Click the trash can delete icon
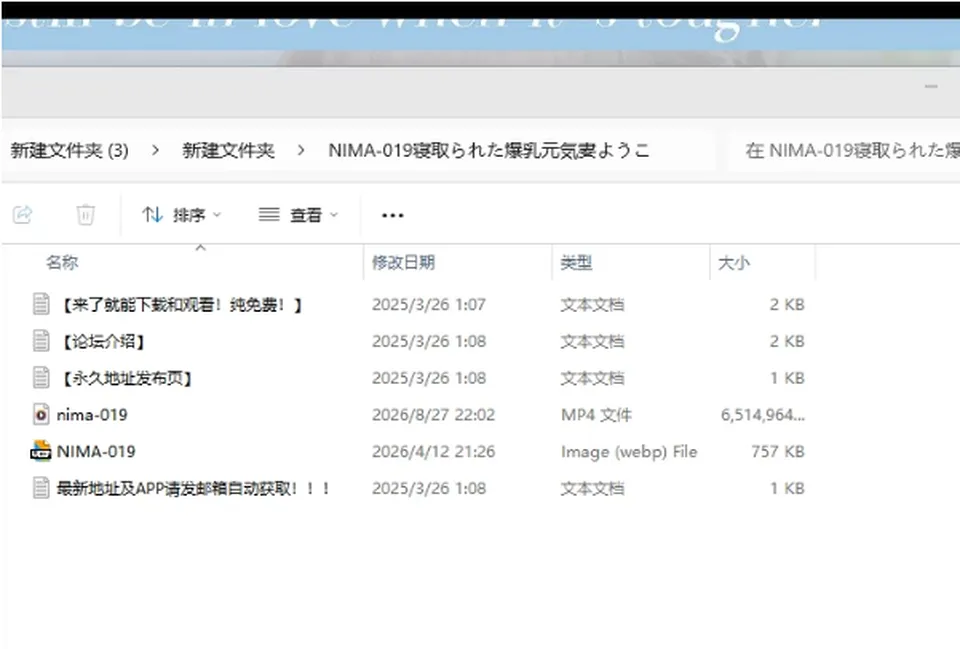960x649 pixels. (x=85, y=215)
